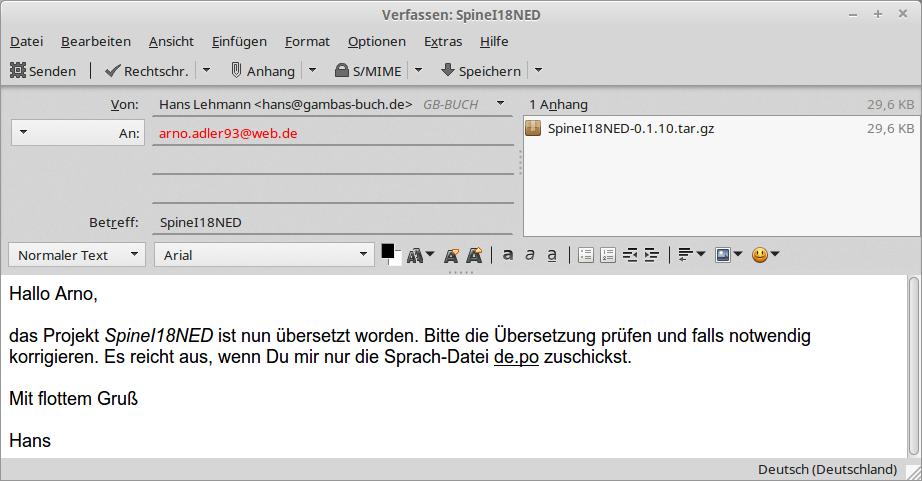Viewport: 922px width, 481px height.
Task: Insert a bulleted list
Action: coord(586,255)
